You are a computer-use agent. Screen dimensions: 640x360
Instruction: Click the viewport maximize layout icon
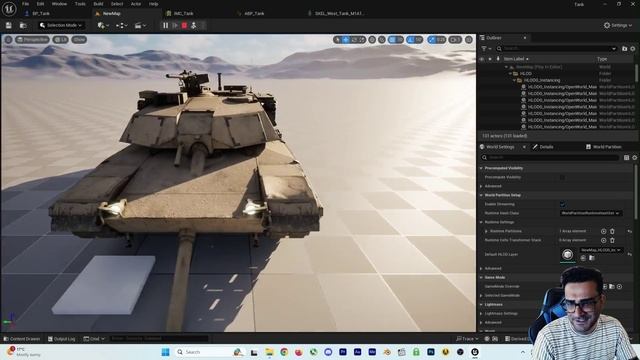pos(469,40)
